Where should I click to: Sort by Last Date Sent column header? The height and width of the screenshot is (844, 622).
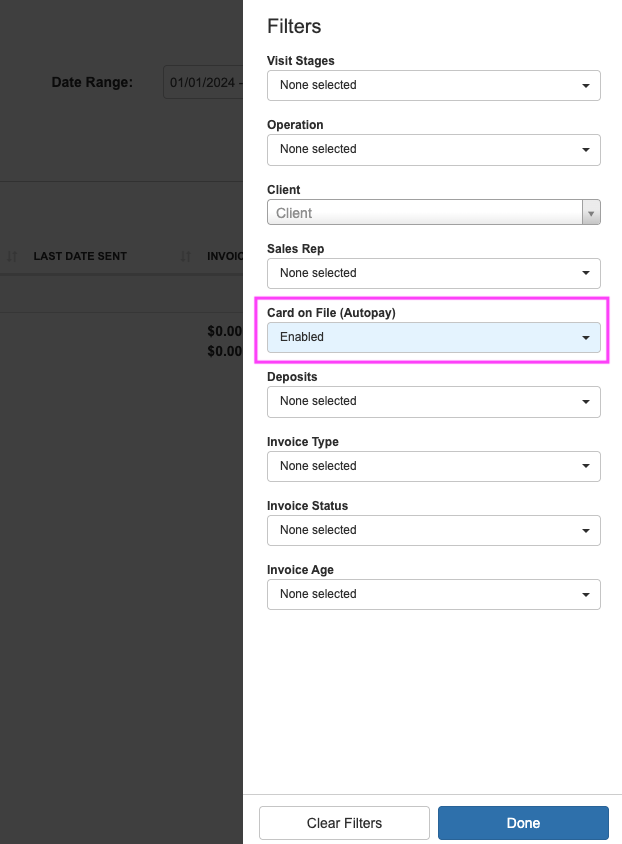[x=80, y=257]
